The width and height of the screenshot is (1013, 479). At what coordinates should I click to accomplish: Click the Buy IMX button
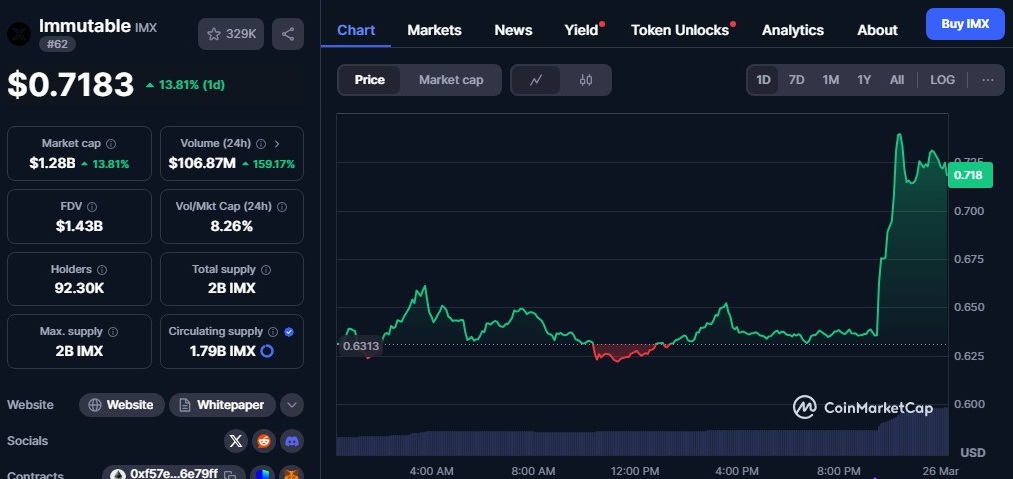click(965, 25)
